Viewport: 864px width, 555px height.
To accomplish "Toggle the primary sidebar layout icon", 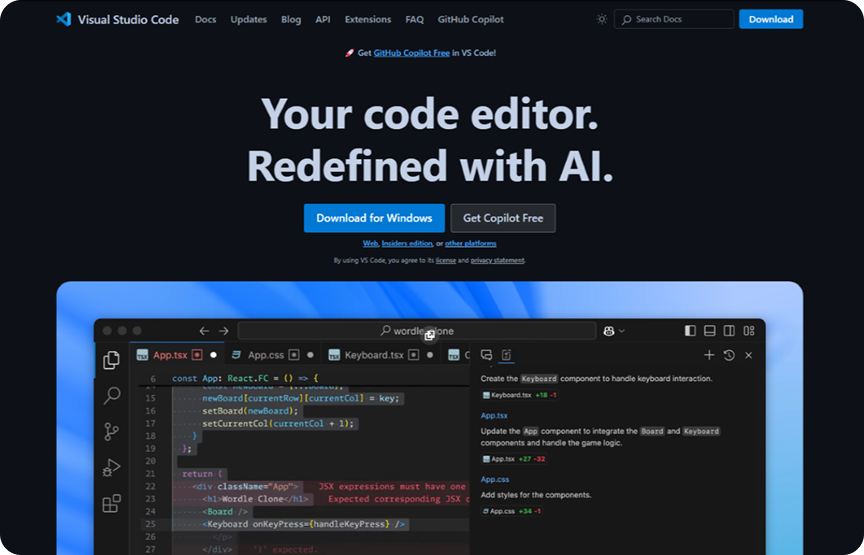I will tap(690, 331).
